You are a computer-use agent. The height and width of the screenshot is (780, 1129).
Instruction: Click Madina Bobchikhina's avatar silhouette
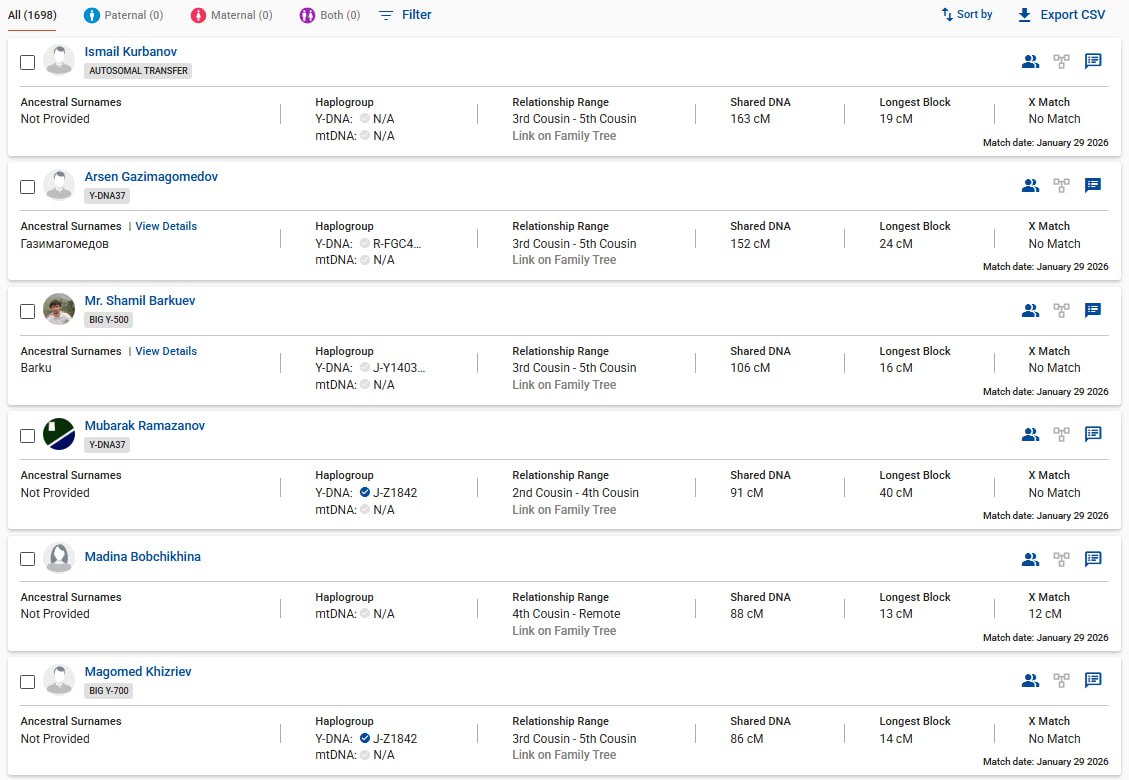click(x=59, y=558)
